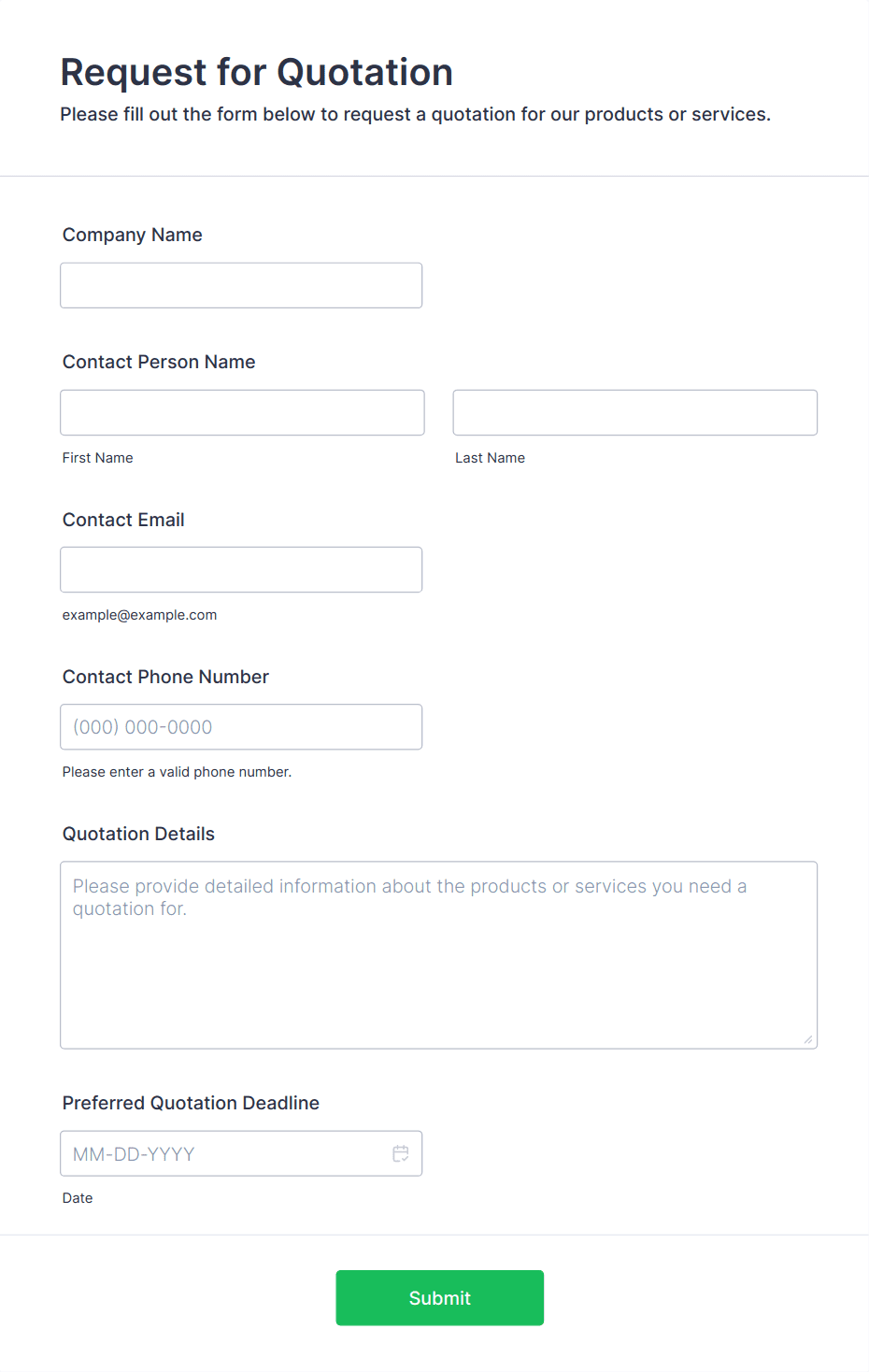Click the Company Name text field

(241, 285)
